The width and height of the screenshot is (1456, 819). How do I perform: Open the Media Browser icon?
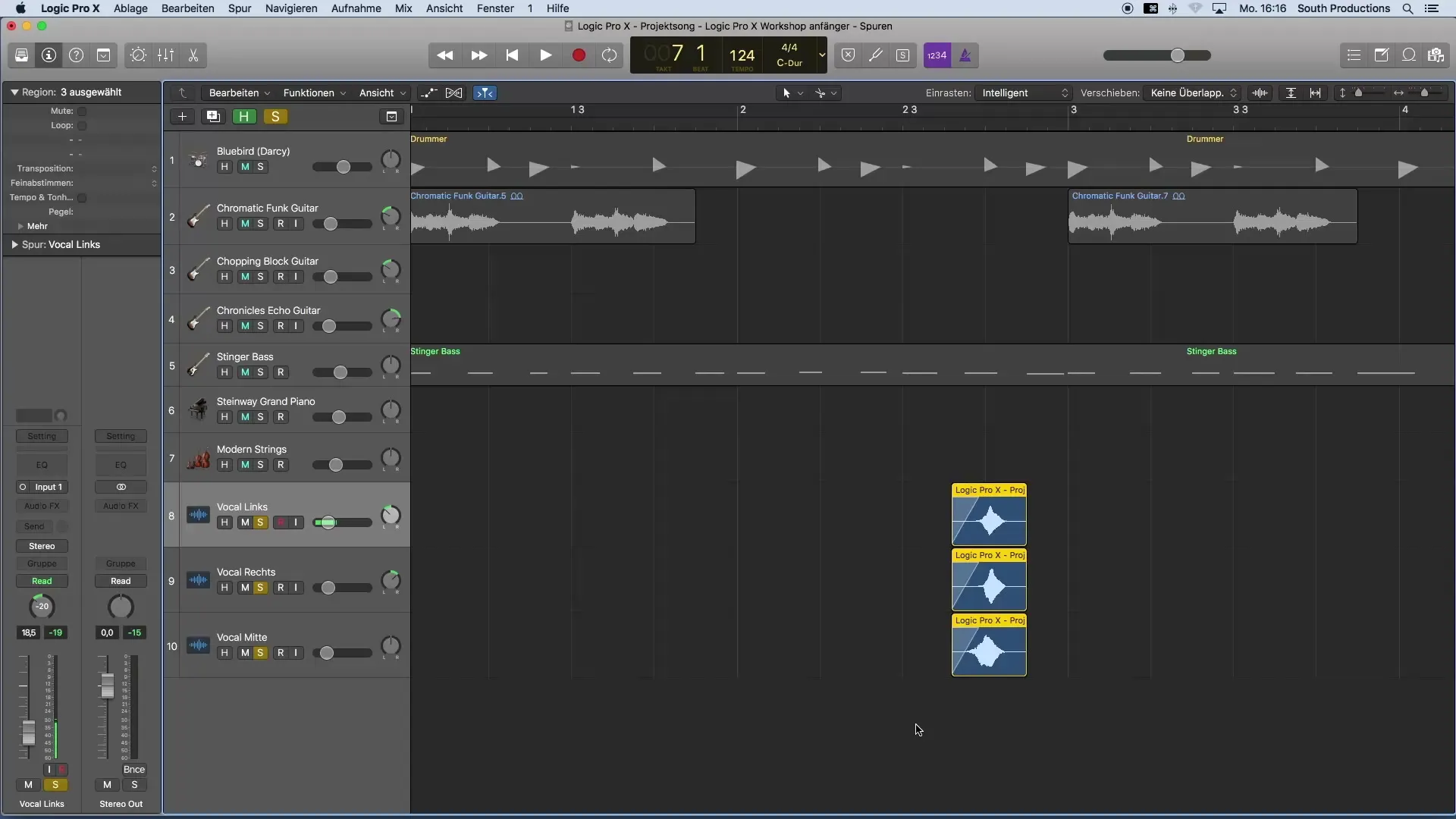point(1436,55)
